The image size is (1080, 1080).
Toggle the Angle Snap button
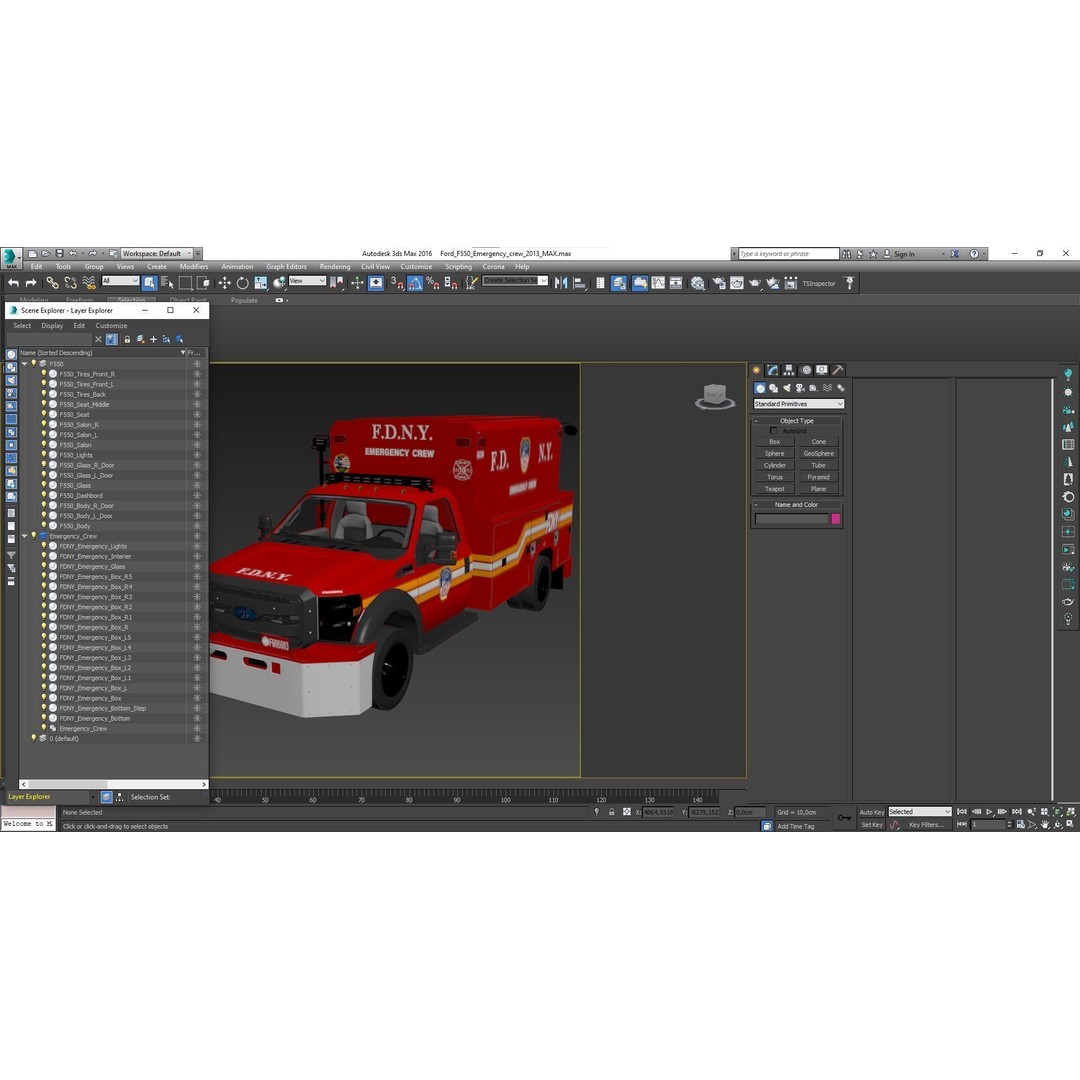[x=415, y=283]
